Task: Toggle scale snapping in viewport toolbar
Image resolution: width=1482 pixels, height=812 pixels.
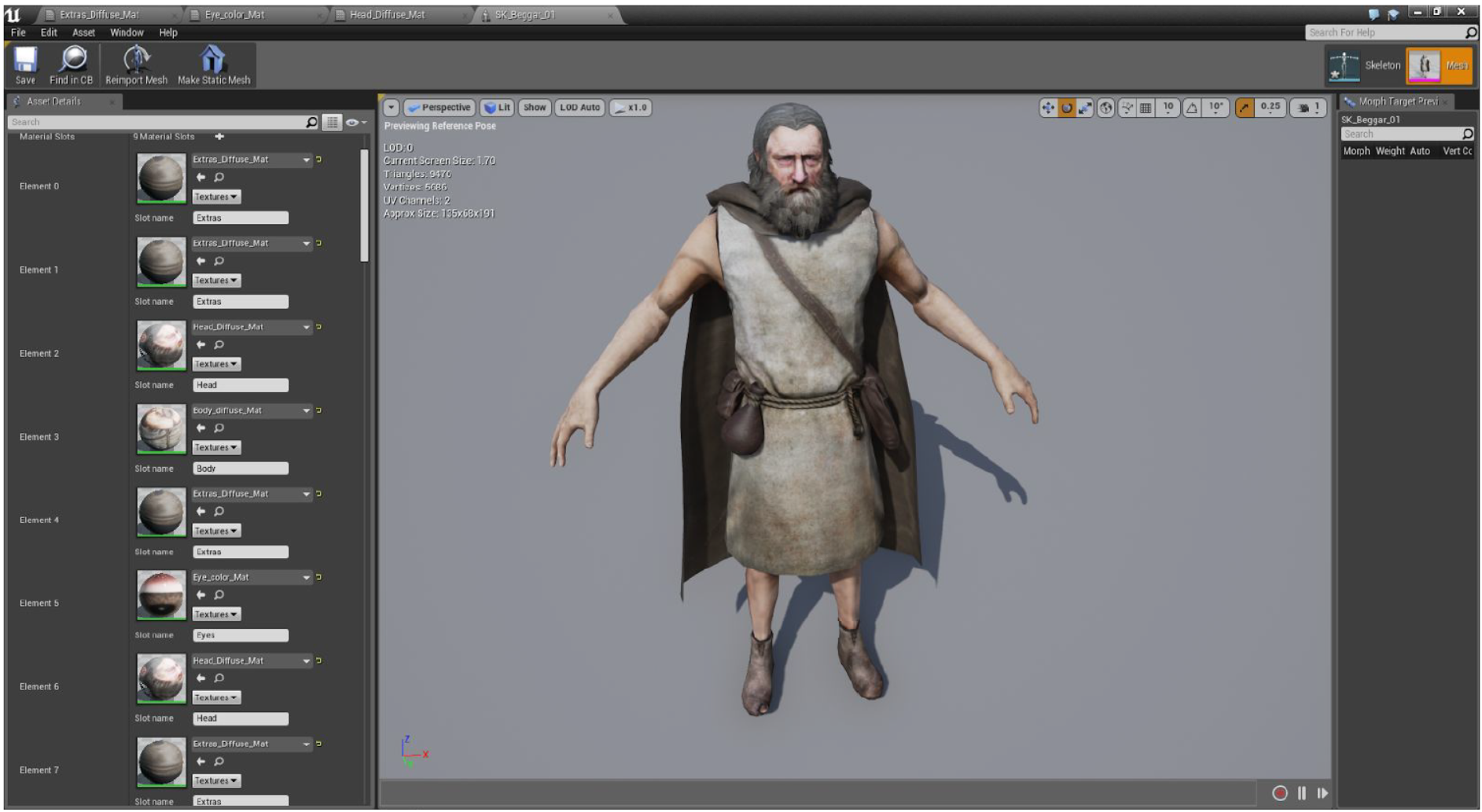Action: tap(1244, 108)
